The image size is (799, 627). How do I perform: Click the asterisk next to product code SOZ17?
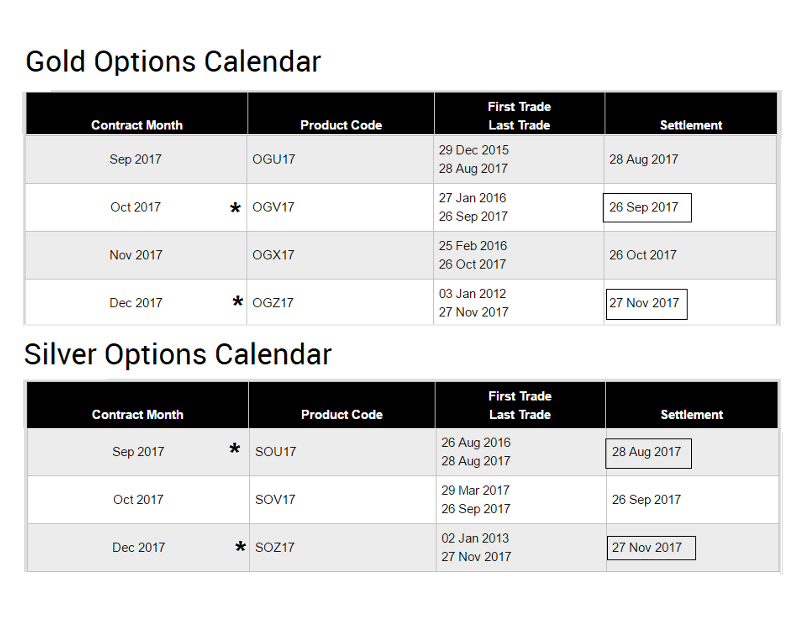click(240, 548)
